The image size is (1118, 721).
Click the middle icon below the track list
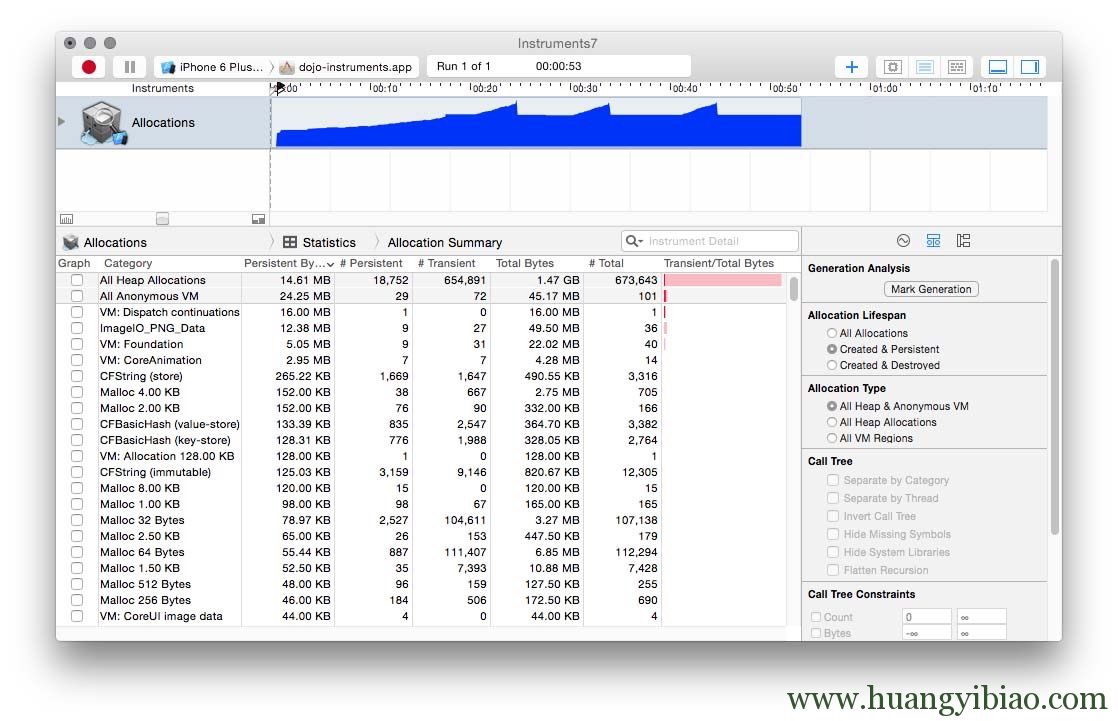click(x=163, y=219)
